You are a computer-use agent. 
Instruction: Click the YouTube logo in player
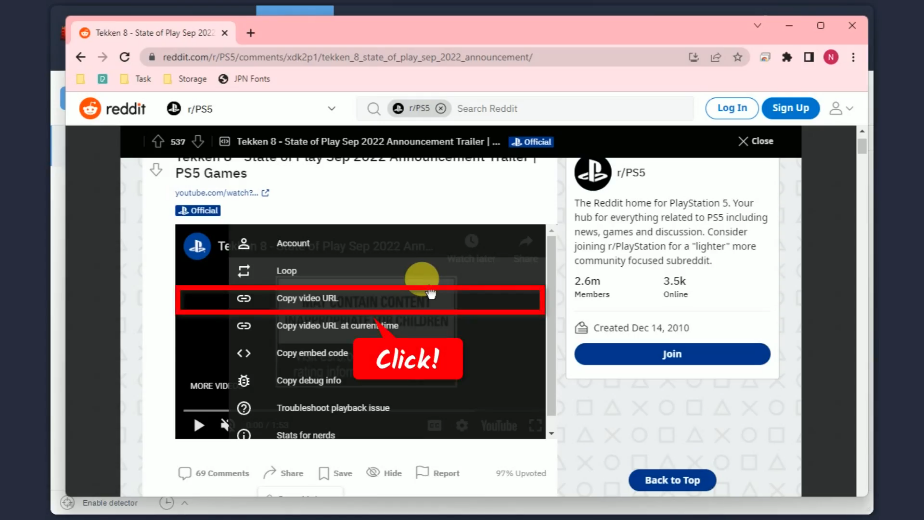[499, 426]
